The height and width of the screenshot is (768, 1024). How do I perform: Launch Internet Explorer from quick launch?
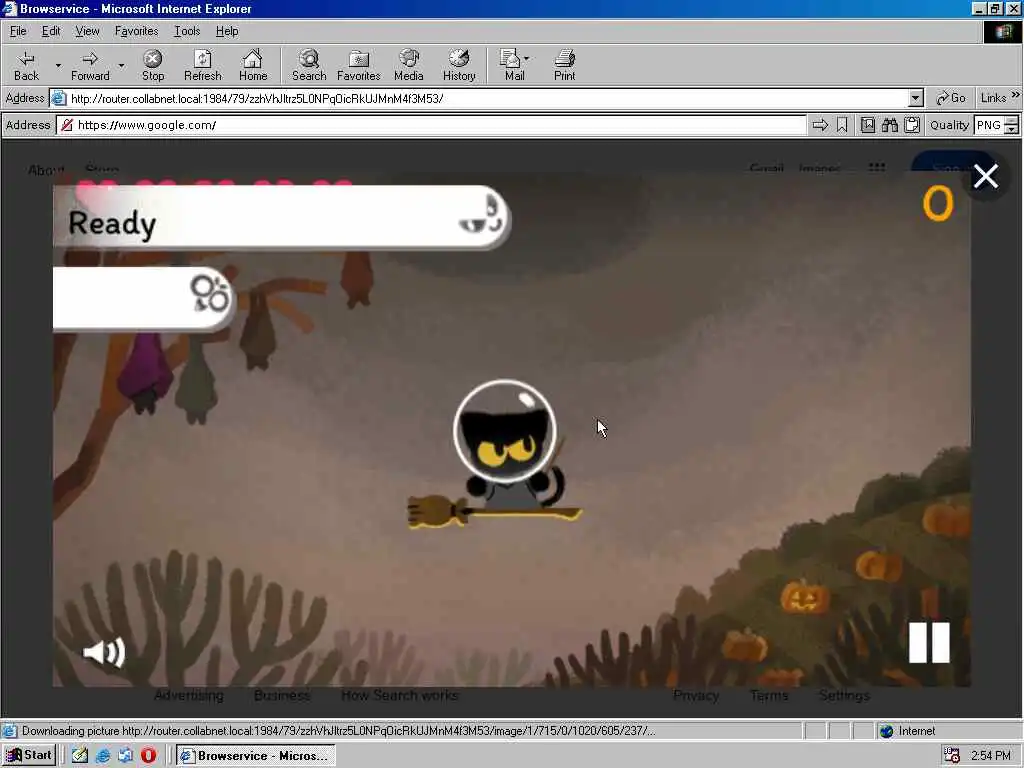point(103,756)
